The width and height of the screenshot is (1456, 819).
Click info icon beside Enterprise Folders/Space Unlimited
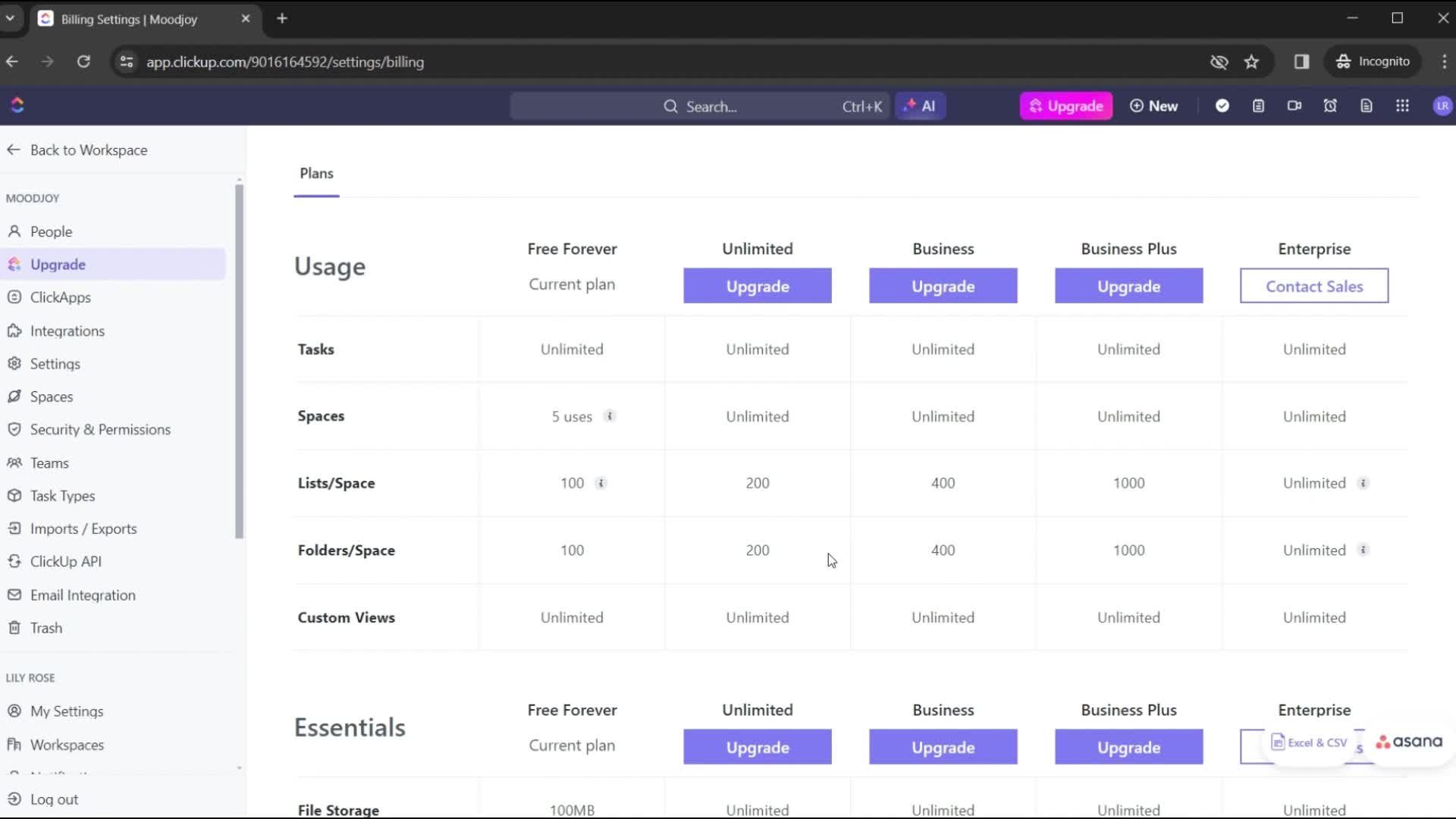[1363, 550]
